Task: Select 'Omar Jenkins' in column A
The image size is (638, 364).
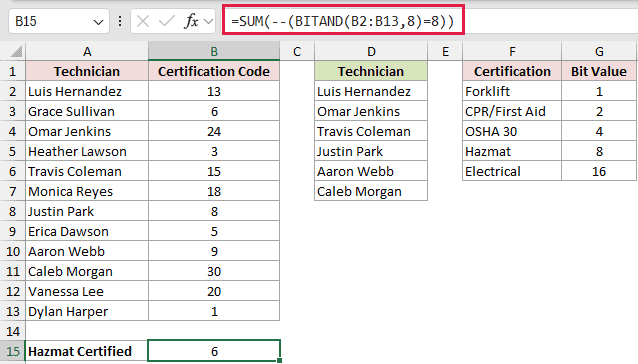Action: (87, 131)
